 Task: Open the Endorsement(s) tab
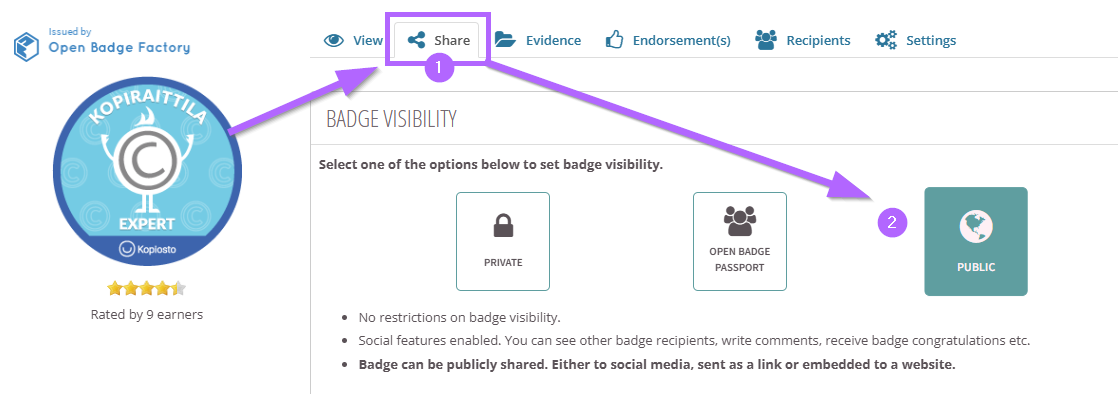coord(668,40)
